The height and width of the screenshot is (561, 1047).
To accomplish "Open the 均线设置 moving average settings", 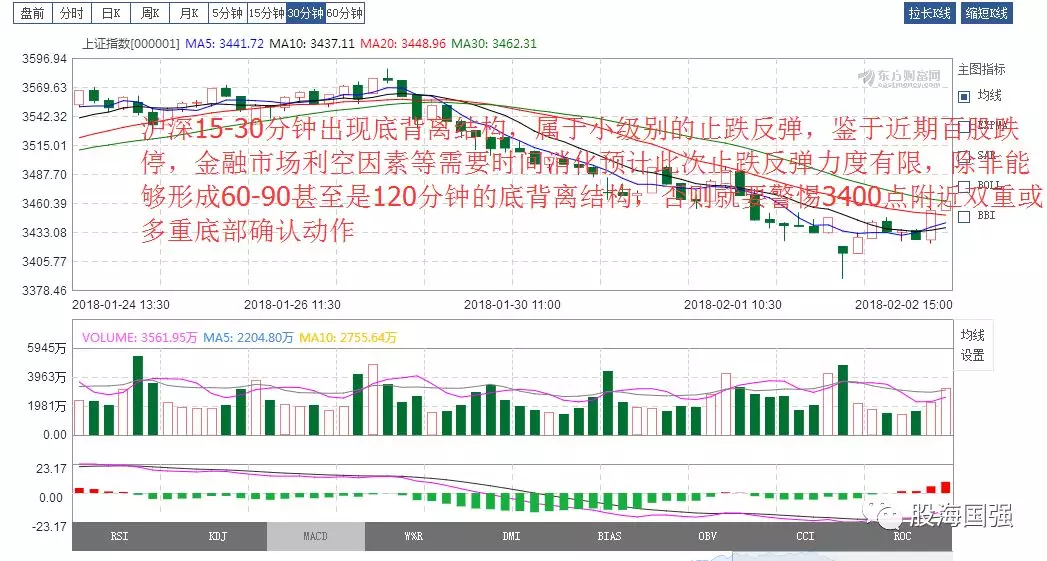I will tap(973, 345).
